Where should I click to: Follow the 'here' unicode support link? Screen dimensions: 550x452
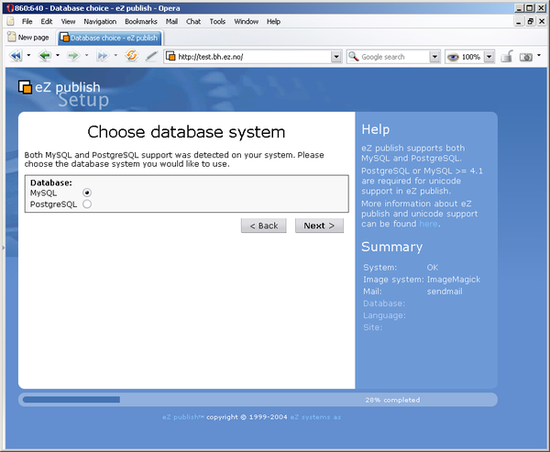tap(428, 224)
